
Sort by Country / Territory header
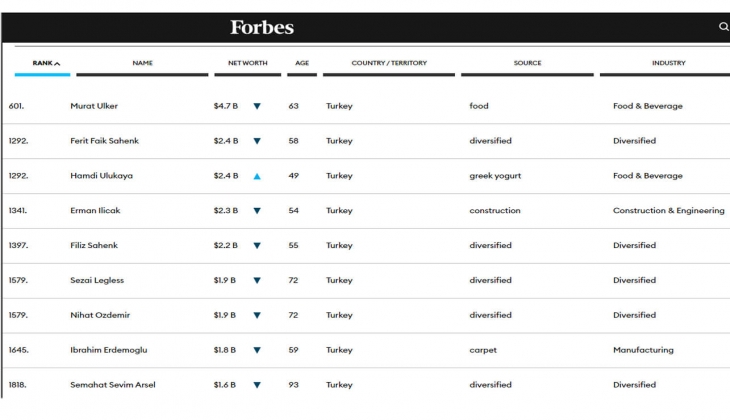point(389,63)
